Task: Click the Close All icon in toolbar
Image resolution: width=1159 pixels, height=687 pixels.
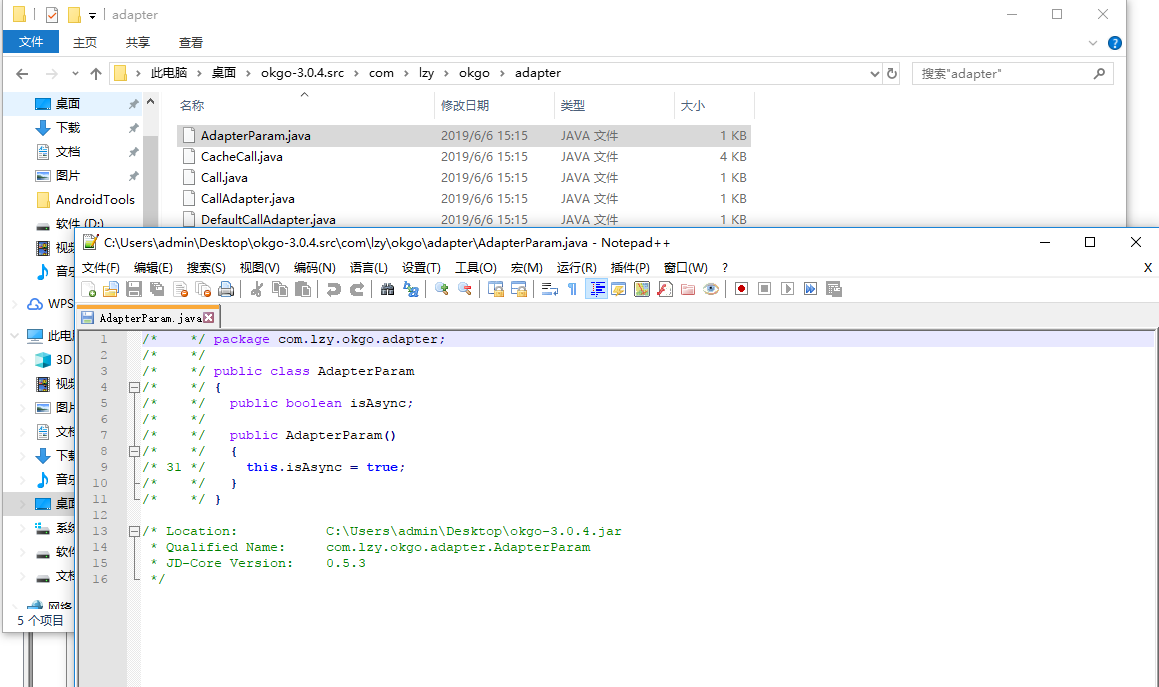Action: (203, 289)
